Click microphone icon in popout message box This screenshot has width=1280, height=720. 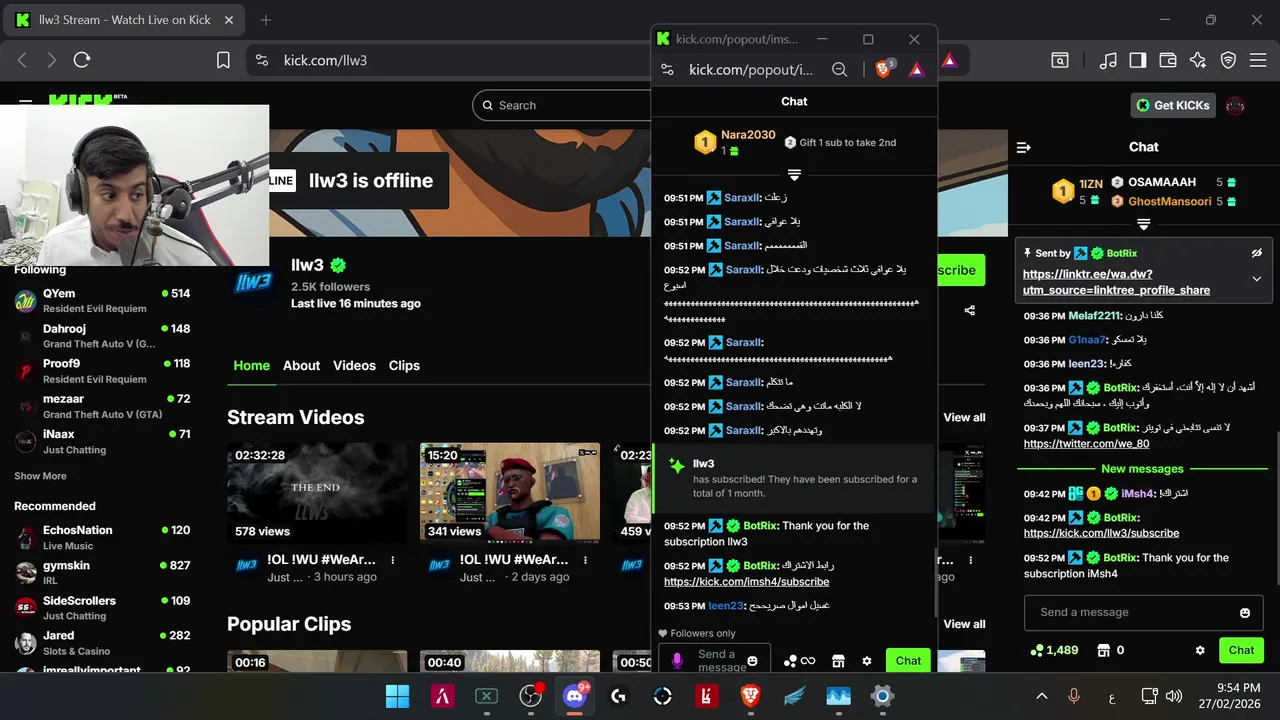(677, 661)
